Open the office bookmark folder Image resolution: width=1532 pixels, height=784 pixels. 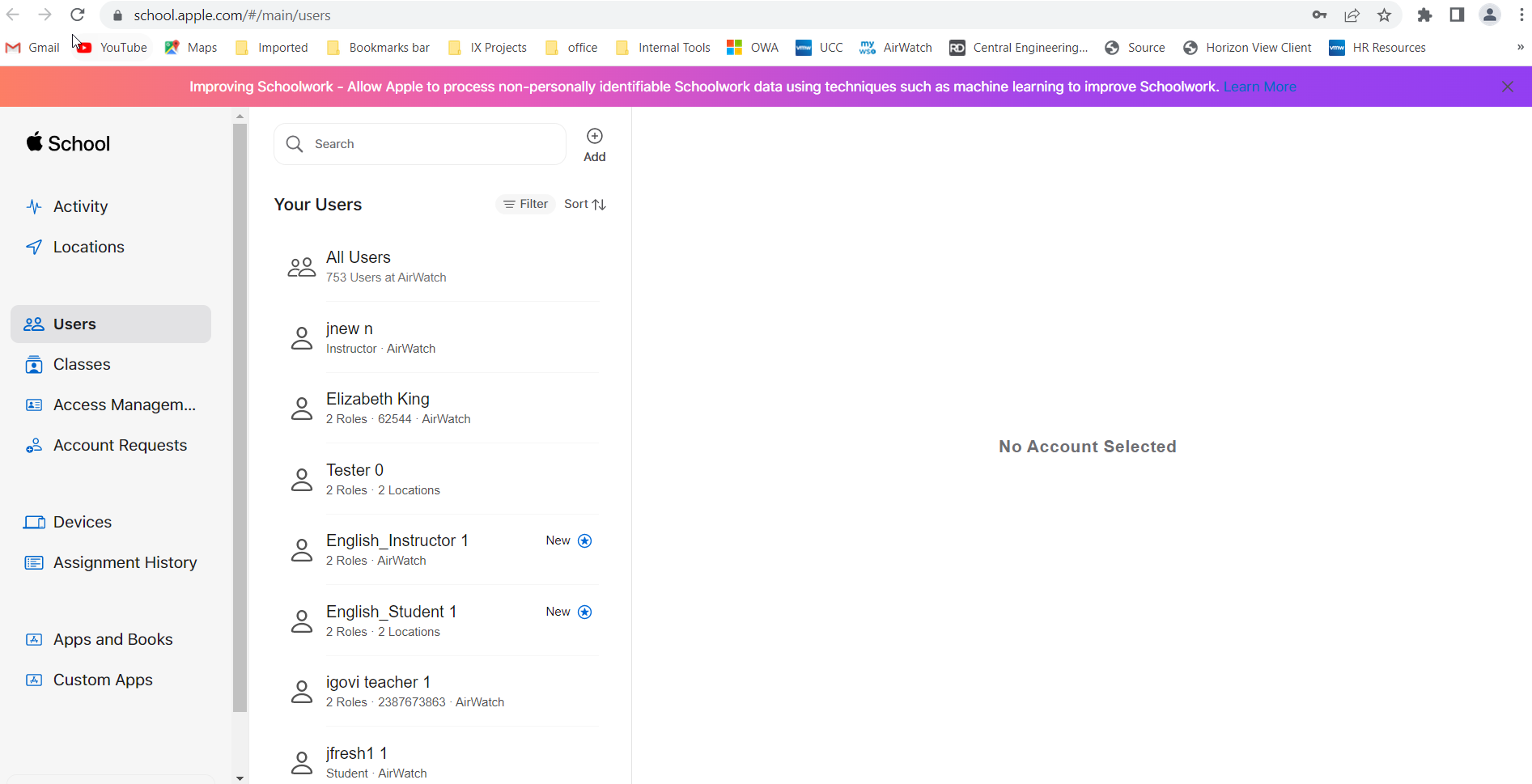(571, 48)
